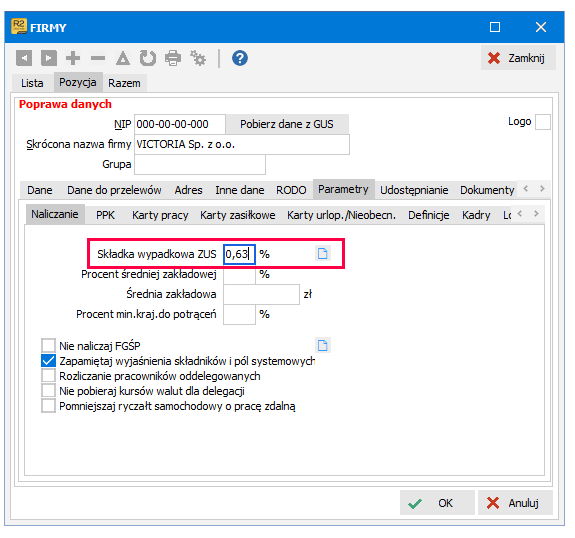Go to next record arrow icon
Viewport: 575px width, 538px height.
pyautogui.click(x=49, y=58)
